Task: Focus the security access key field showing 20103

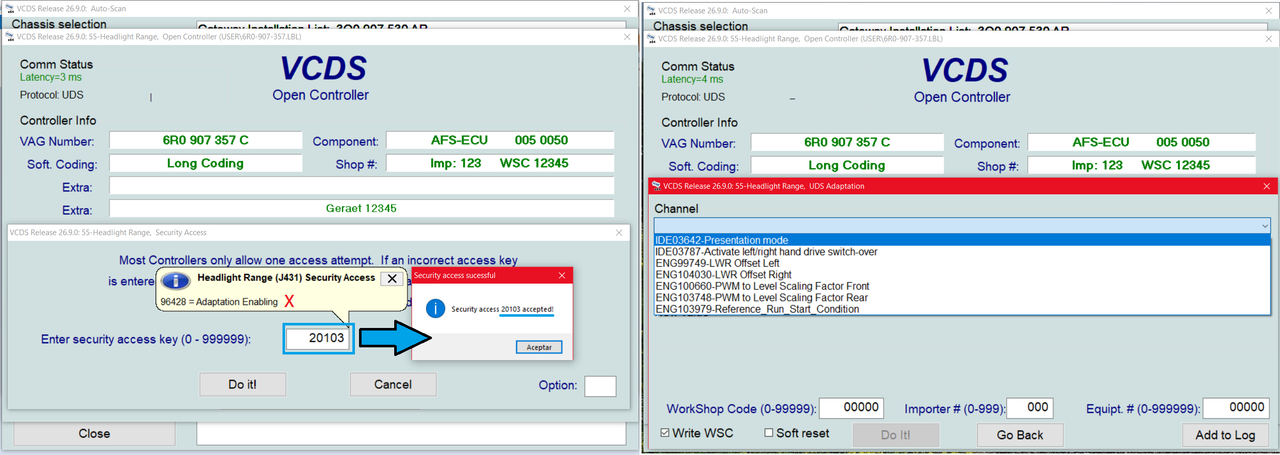Action: (319, 339)
